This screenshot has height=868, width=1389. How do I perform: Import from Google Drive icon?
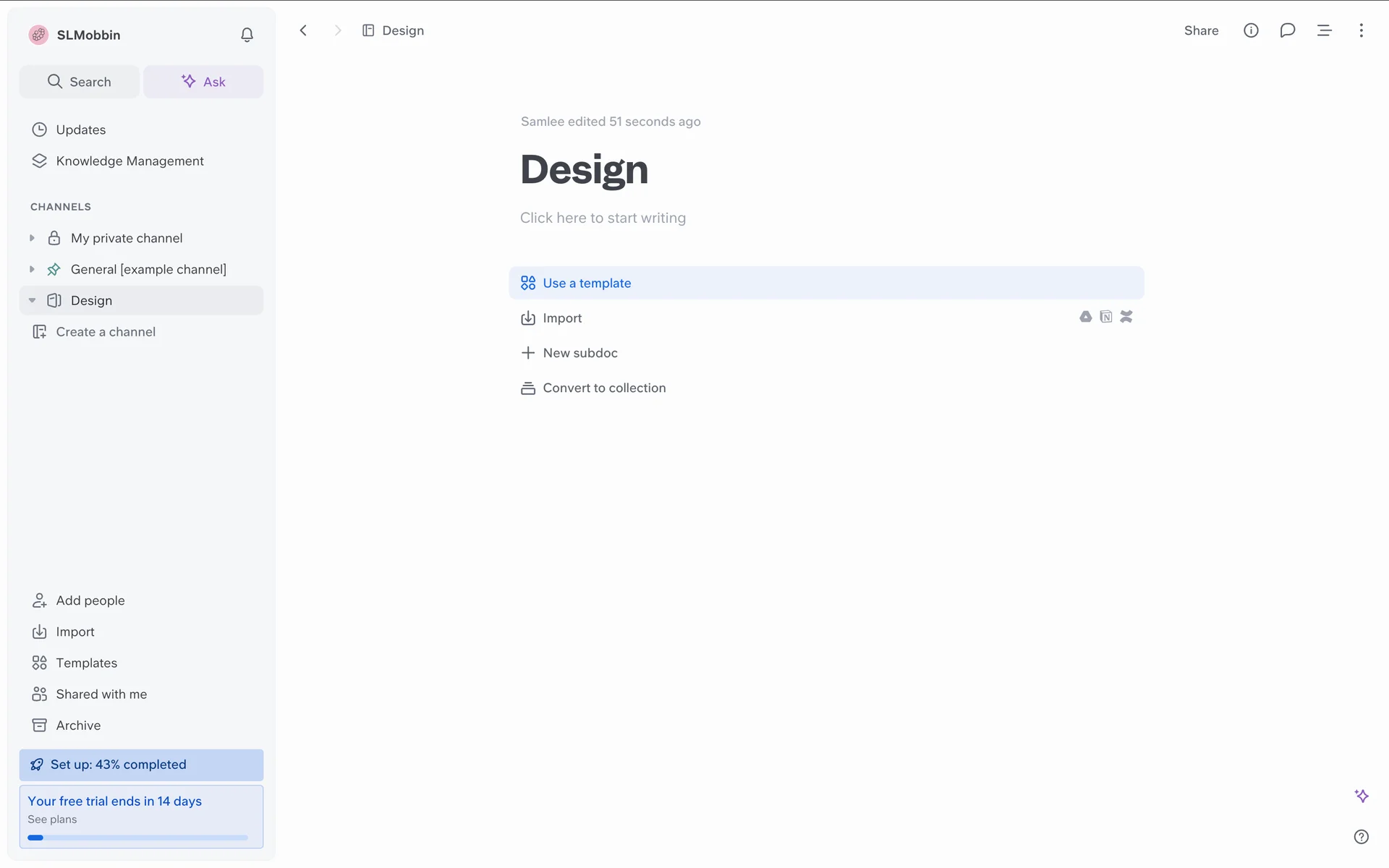pos(1085,317)
